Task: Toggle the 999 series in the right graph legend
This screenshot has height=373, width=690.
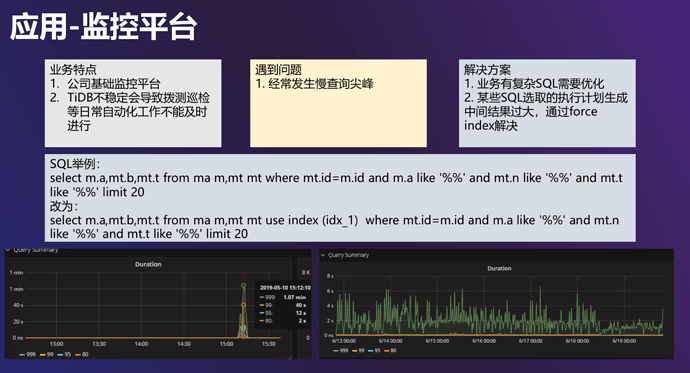Action: 341,351
